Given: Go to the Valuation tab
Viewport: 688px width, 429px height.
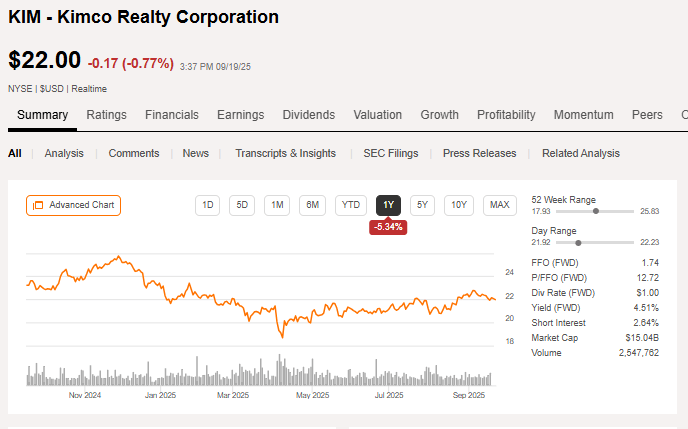Looking at the screenshot, I should click(378, 115).
